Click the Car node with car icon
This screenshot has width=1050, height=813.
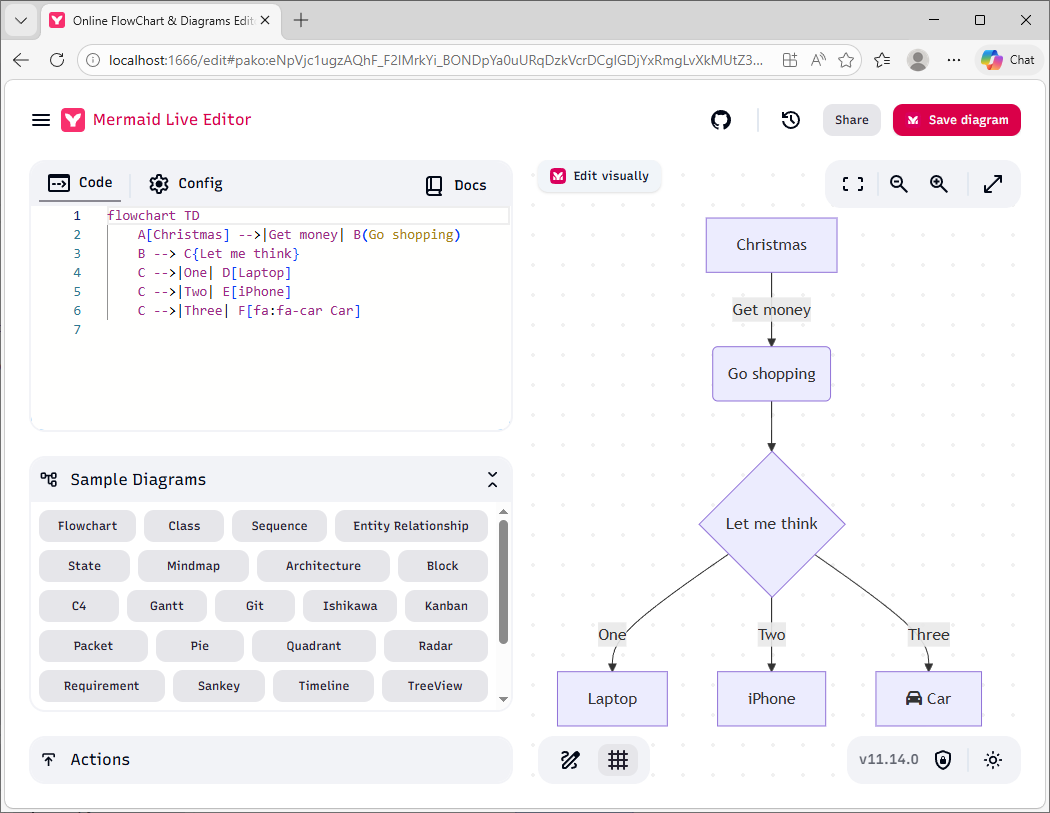(928, 698)
